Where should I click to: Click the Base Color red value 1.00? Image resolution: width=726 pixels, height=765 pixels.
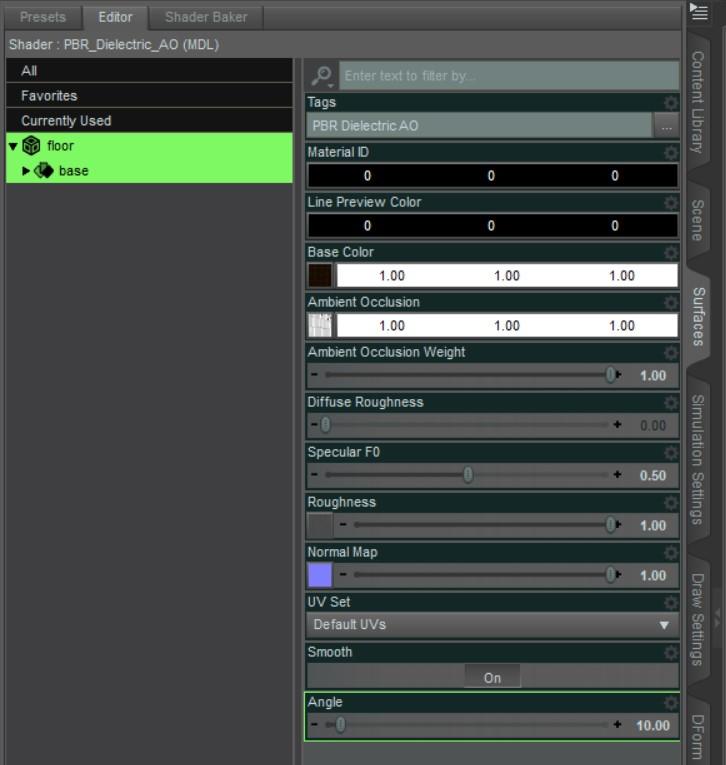[392, 276]
